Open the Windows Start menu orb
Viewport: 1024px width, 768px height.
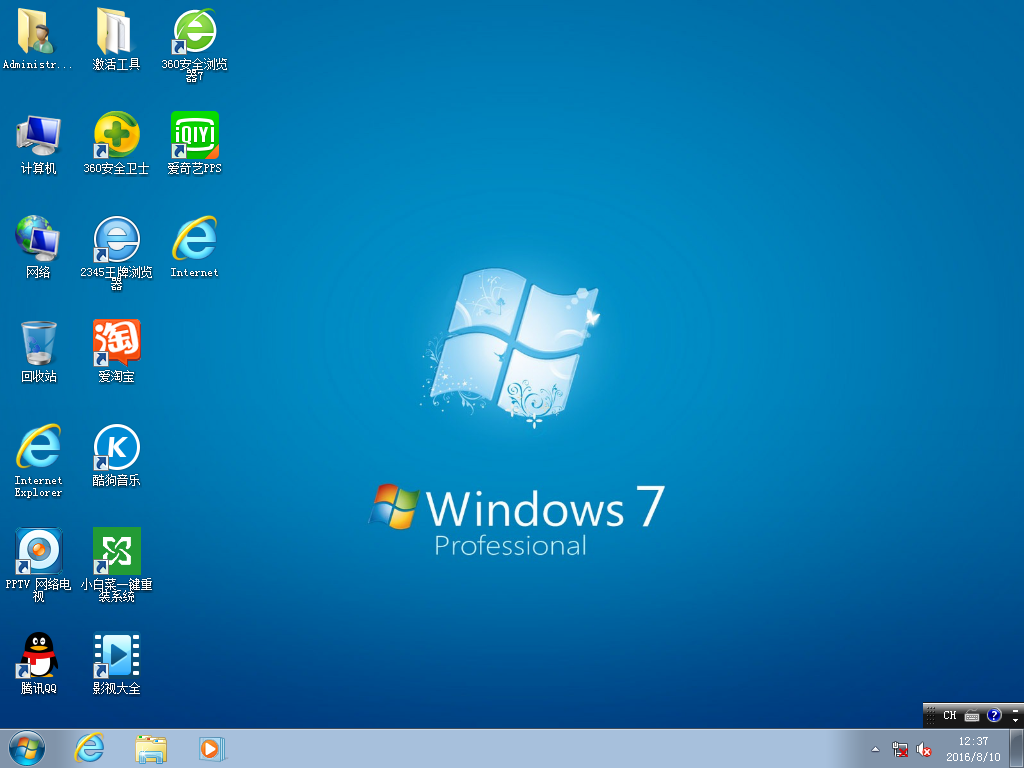coord(27,748)
